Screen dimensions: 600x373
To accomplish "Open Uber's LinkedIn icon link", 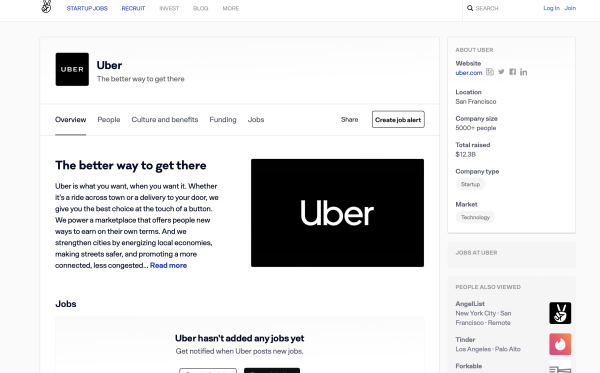I will point(523,72).
